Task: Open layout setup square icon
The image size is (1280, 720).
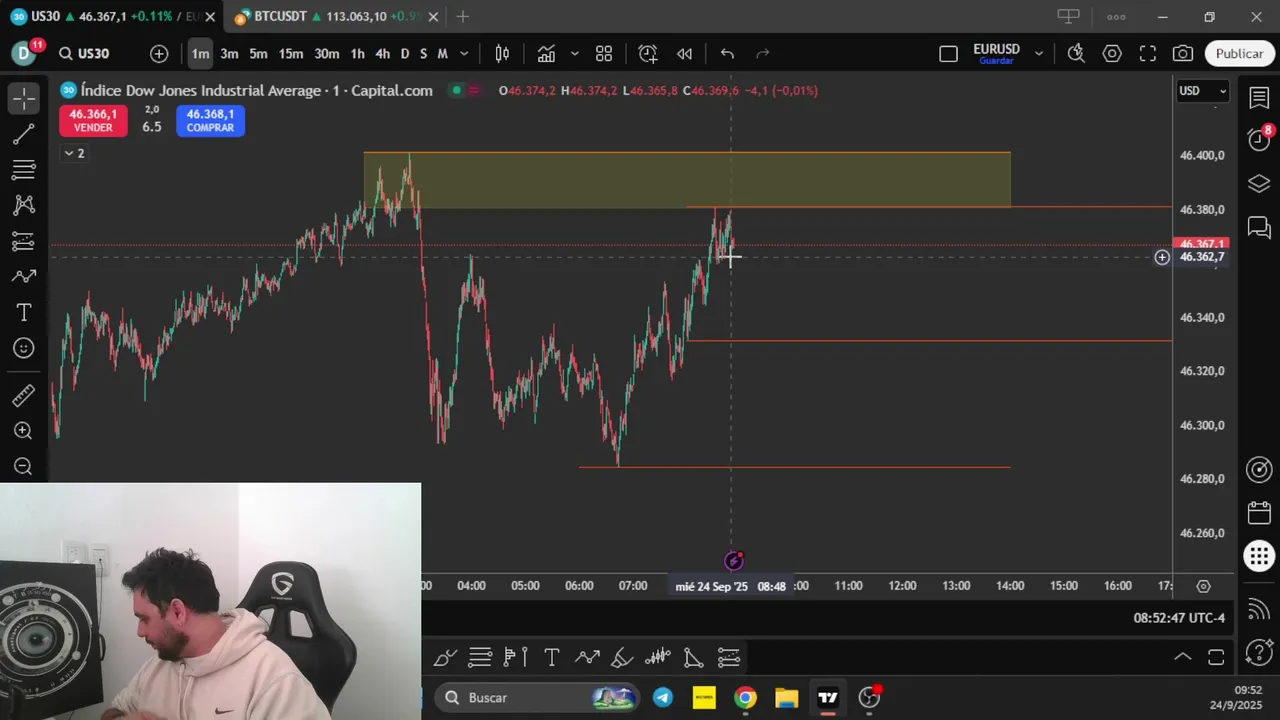Action: tap(949, 54)
